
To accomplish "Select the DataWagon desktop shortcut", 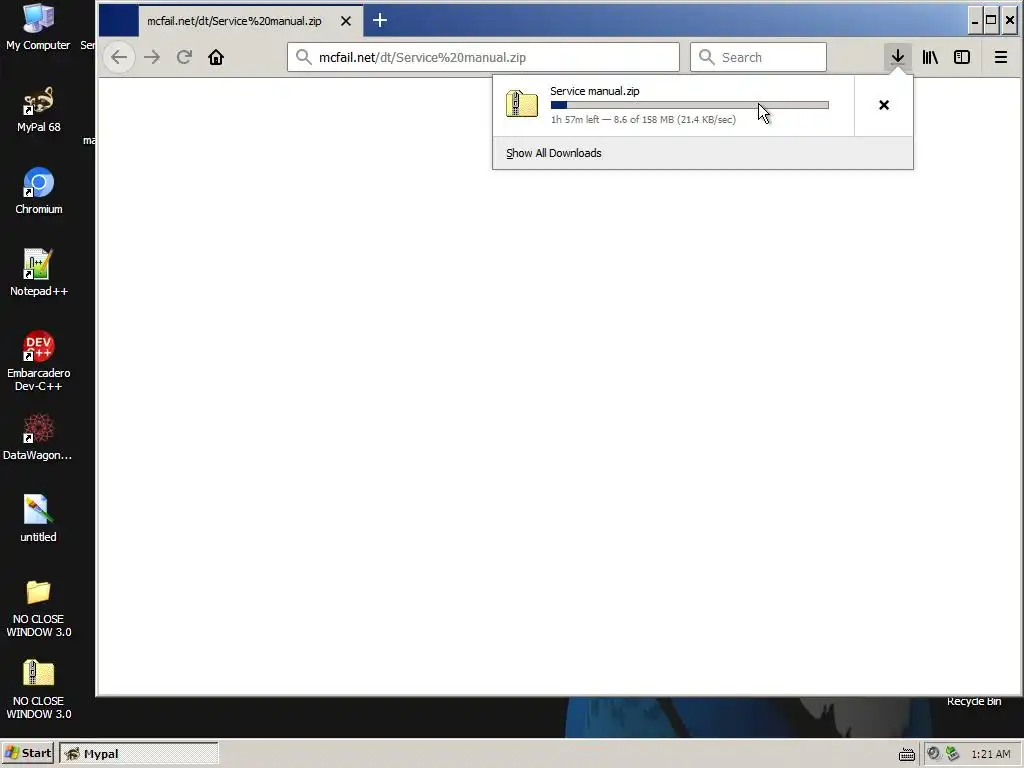I will tap(38, 437).
